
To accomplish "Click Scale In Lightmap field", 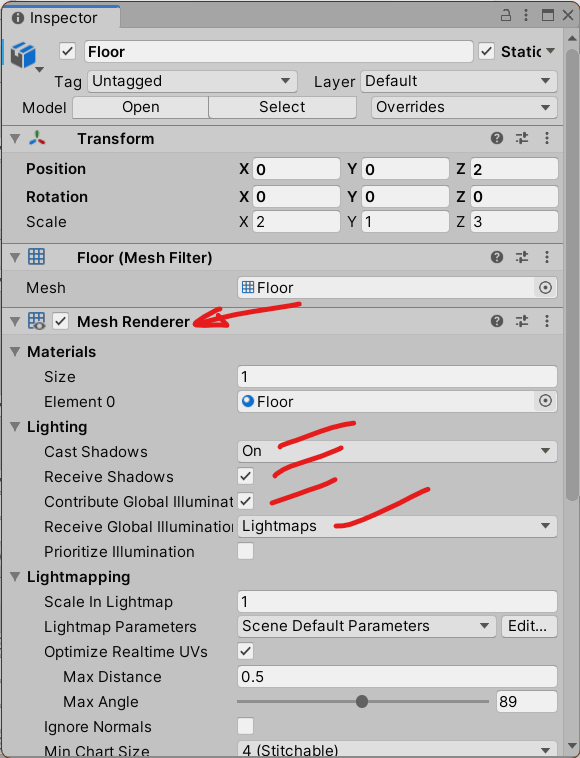I will pyautogui.click(x=397, y=601).
